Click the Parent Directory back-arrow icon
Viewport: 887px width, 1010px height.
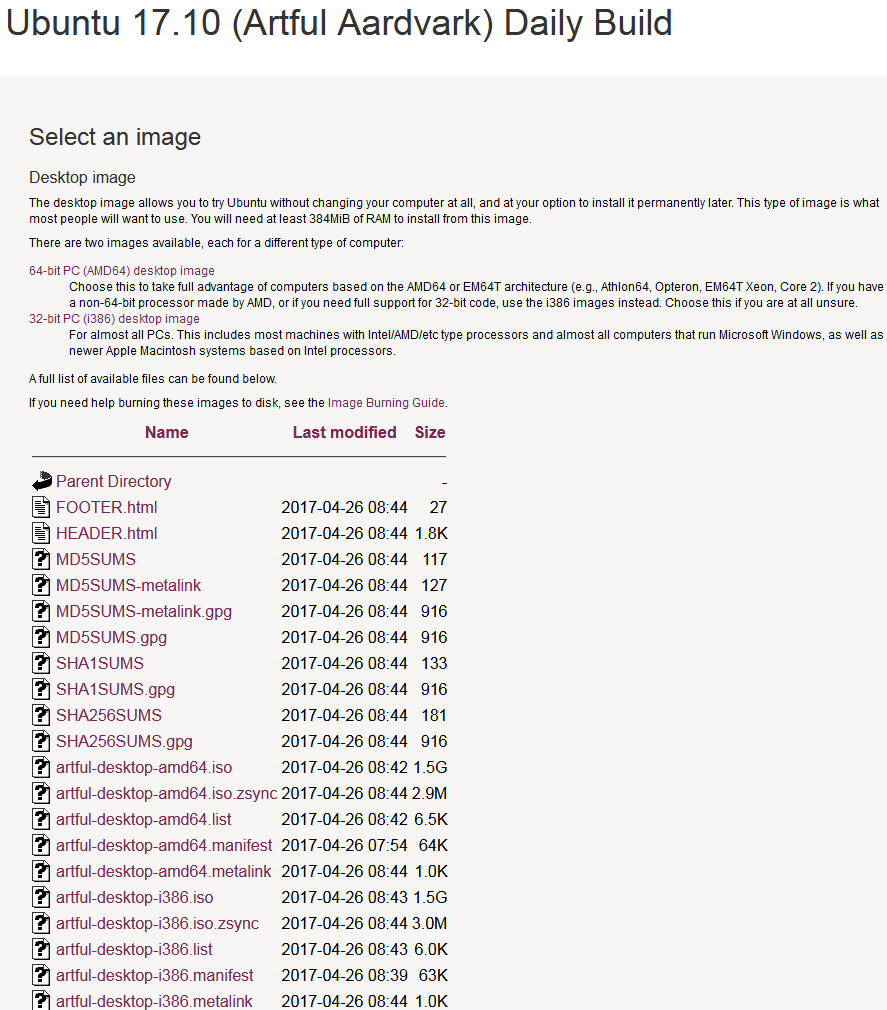point(42,481)
